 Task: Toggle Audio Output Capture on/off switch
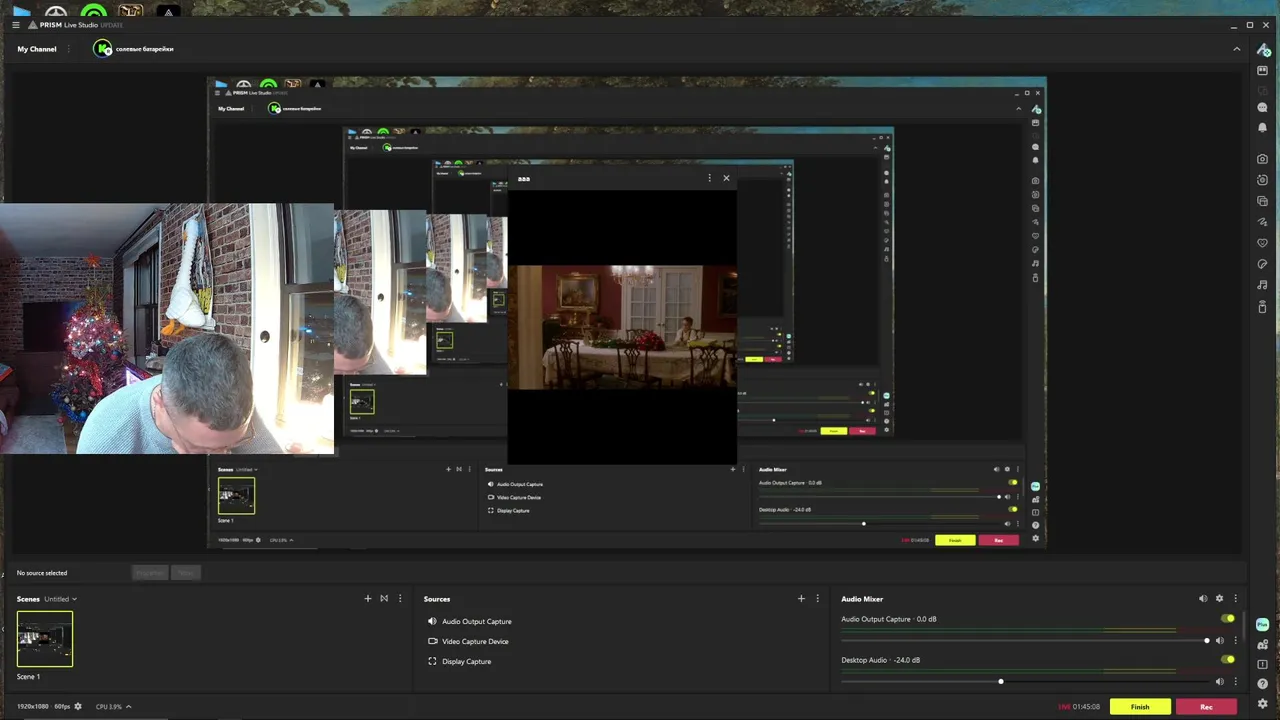coord(1228,619)
